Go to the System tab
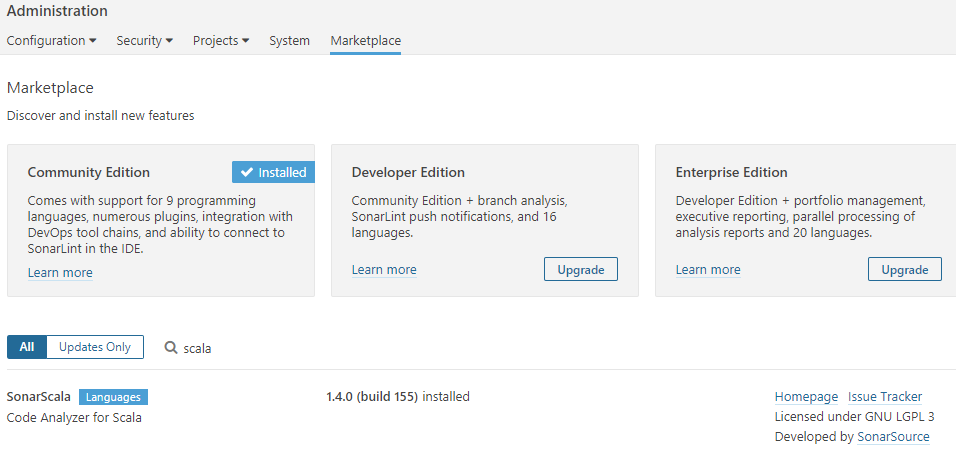This screenshot has height=459, width=956. pos(290,41)
